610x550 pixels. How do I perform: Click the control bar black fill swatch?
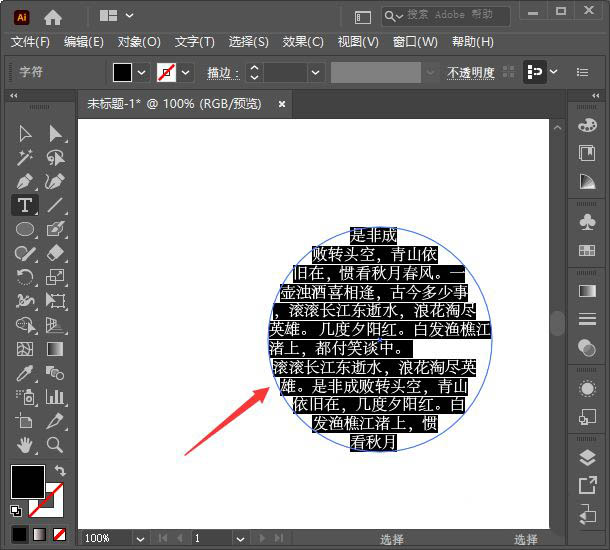pos(122,73)
